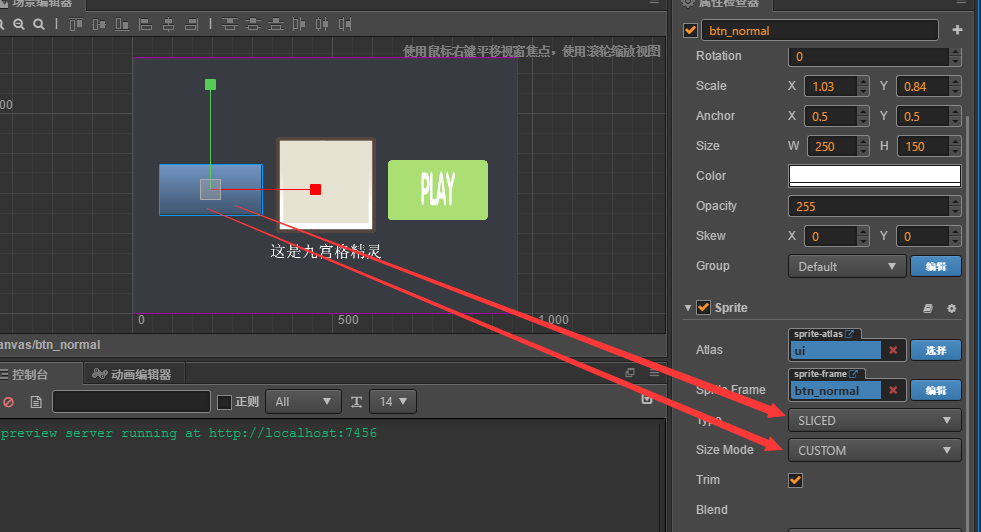Click the Size W stepper arrows
Image resolution: width=981 pixels, height=532 pixels.
coord(863,146)
